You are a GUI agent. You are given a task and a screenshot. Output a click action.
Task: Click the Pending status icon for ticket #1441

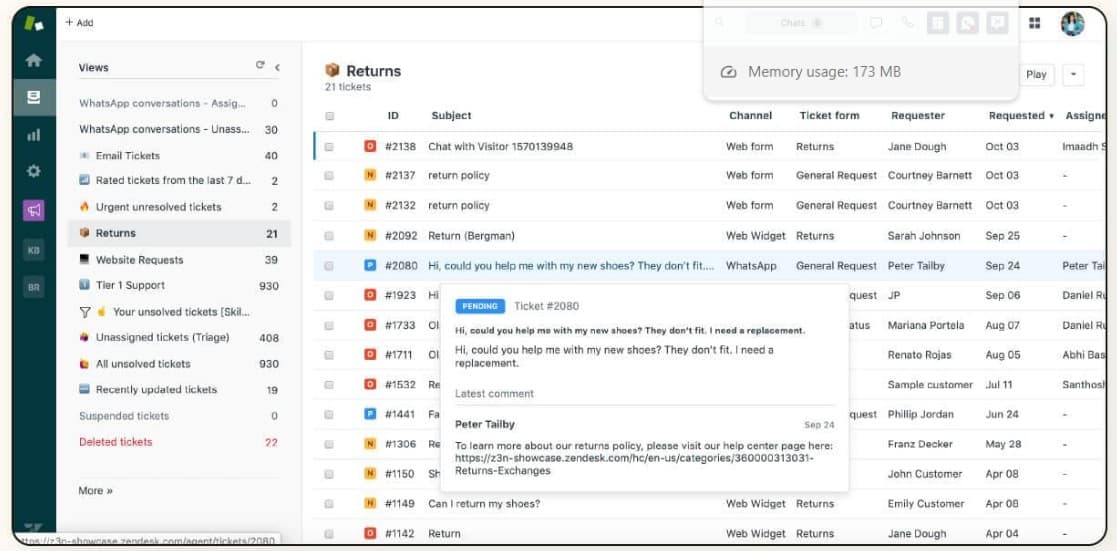click(370, 413)
